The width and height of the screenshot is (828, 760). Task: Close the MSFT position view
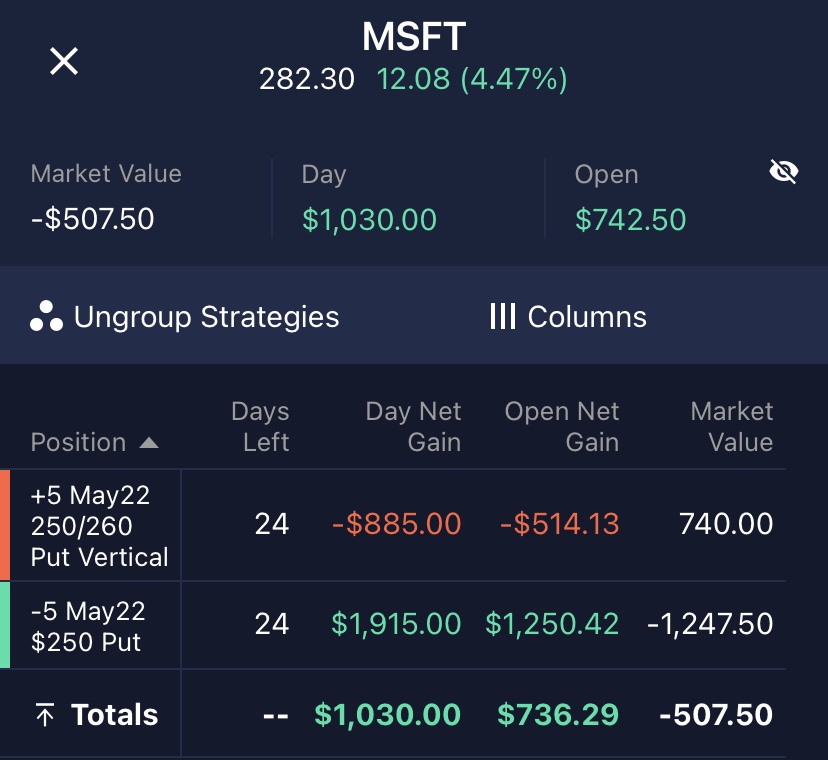coord(64,62)
